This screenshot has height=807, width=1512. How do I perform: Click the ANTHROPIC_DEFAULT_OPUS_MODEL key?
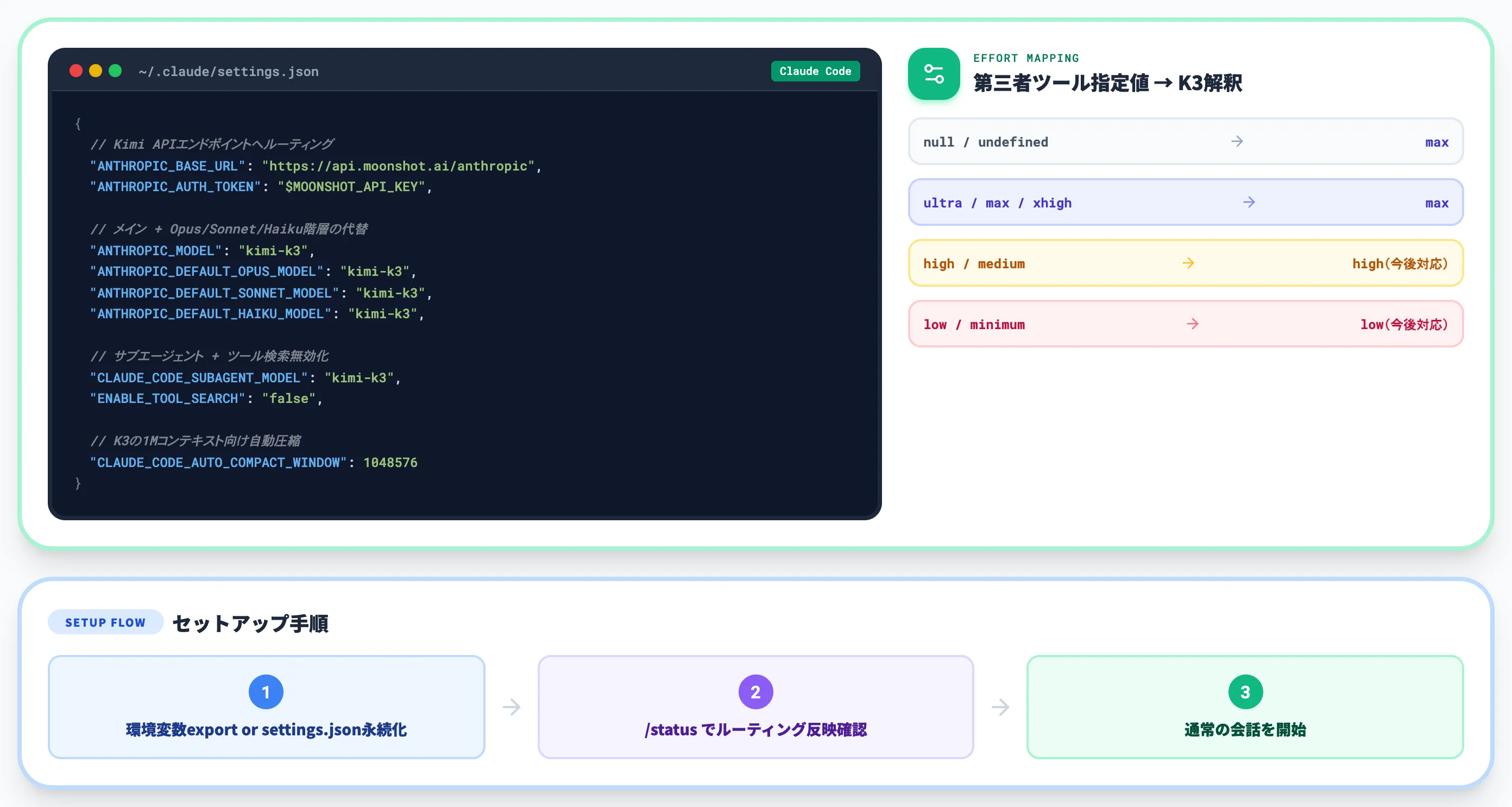tap(206, 271)
